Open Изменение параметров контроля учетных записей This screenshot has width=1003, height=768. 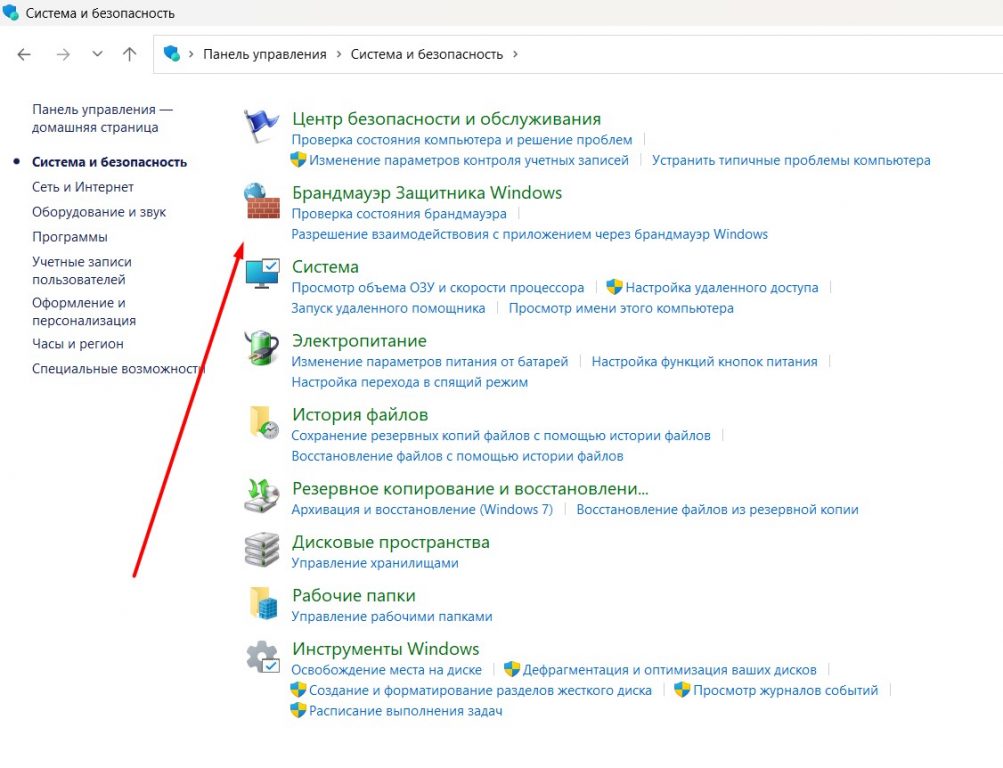click(x=469, y=160)
